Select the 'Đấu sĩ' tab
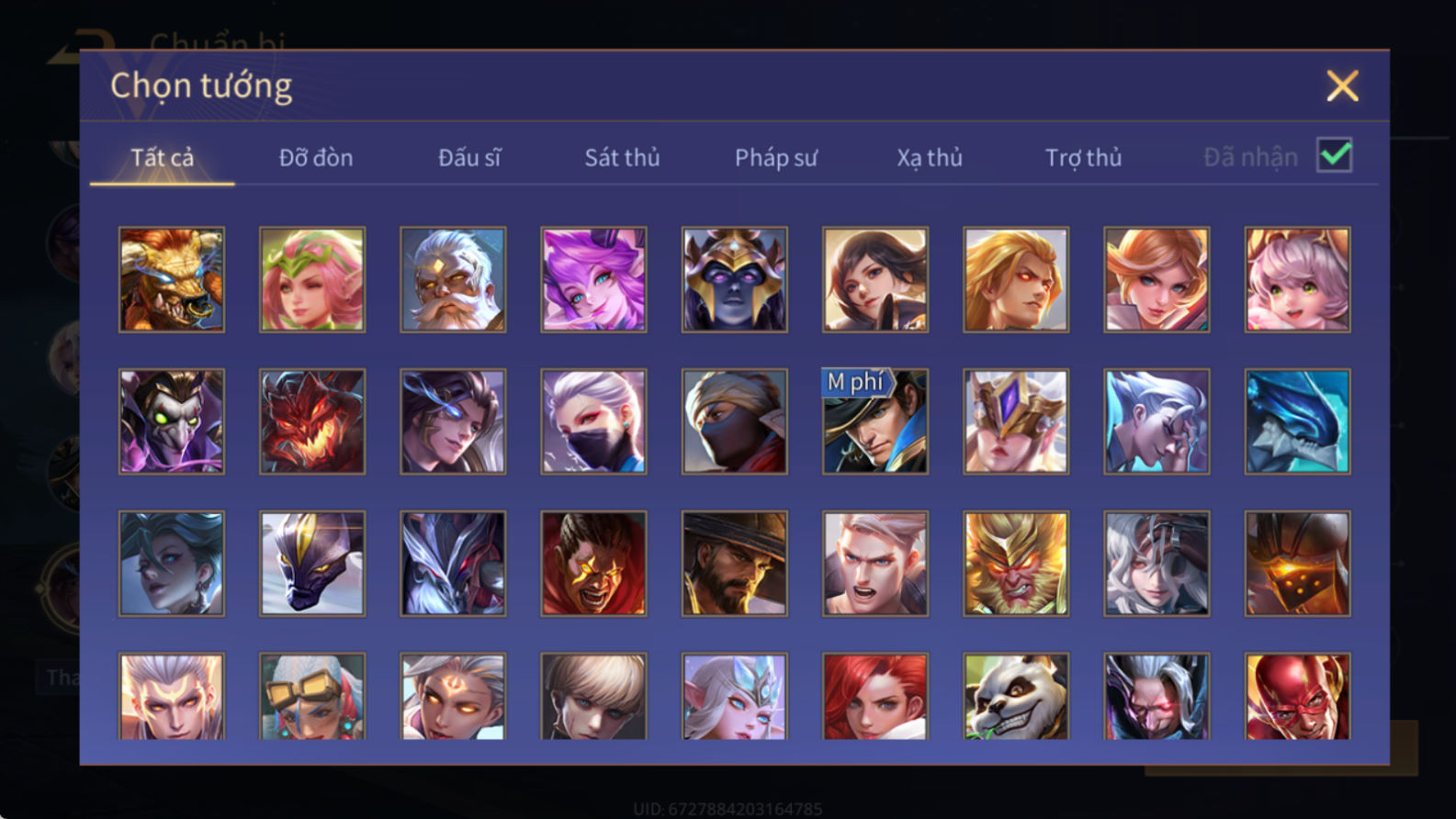 [x=469, y=158]
